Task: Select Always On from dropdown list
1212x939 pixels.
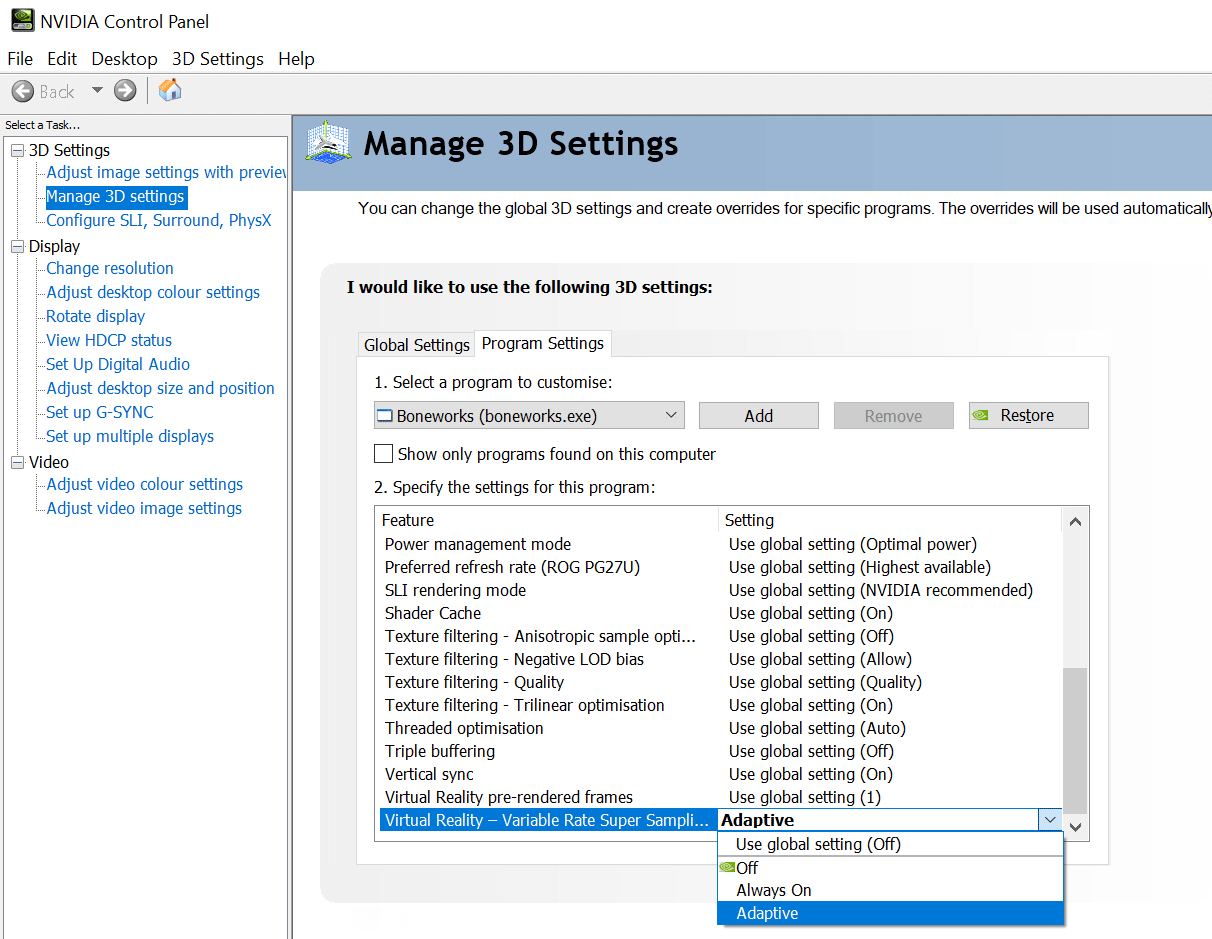Action: [774, 890]
